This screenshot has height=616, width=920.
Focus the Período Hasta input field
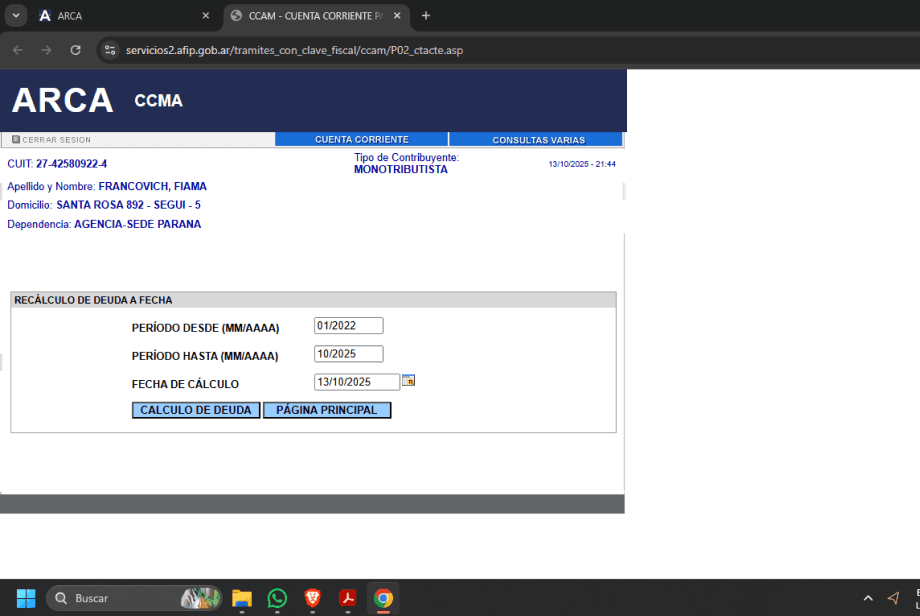click(349, 354)
